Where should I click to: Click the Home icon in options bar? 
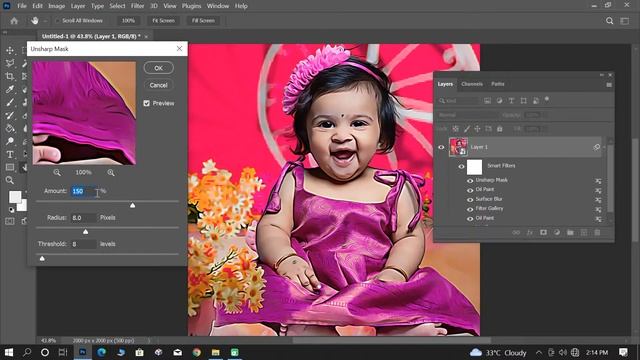click(14, 20)
